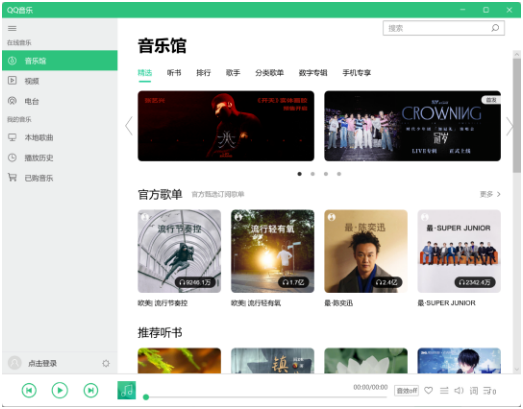
Task: Click into the 搜索 search field
Action: (x=444, y=28)
